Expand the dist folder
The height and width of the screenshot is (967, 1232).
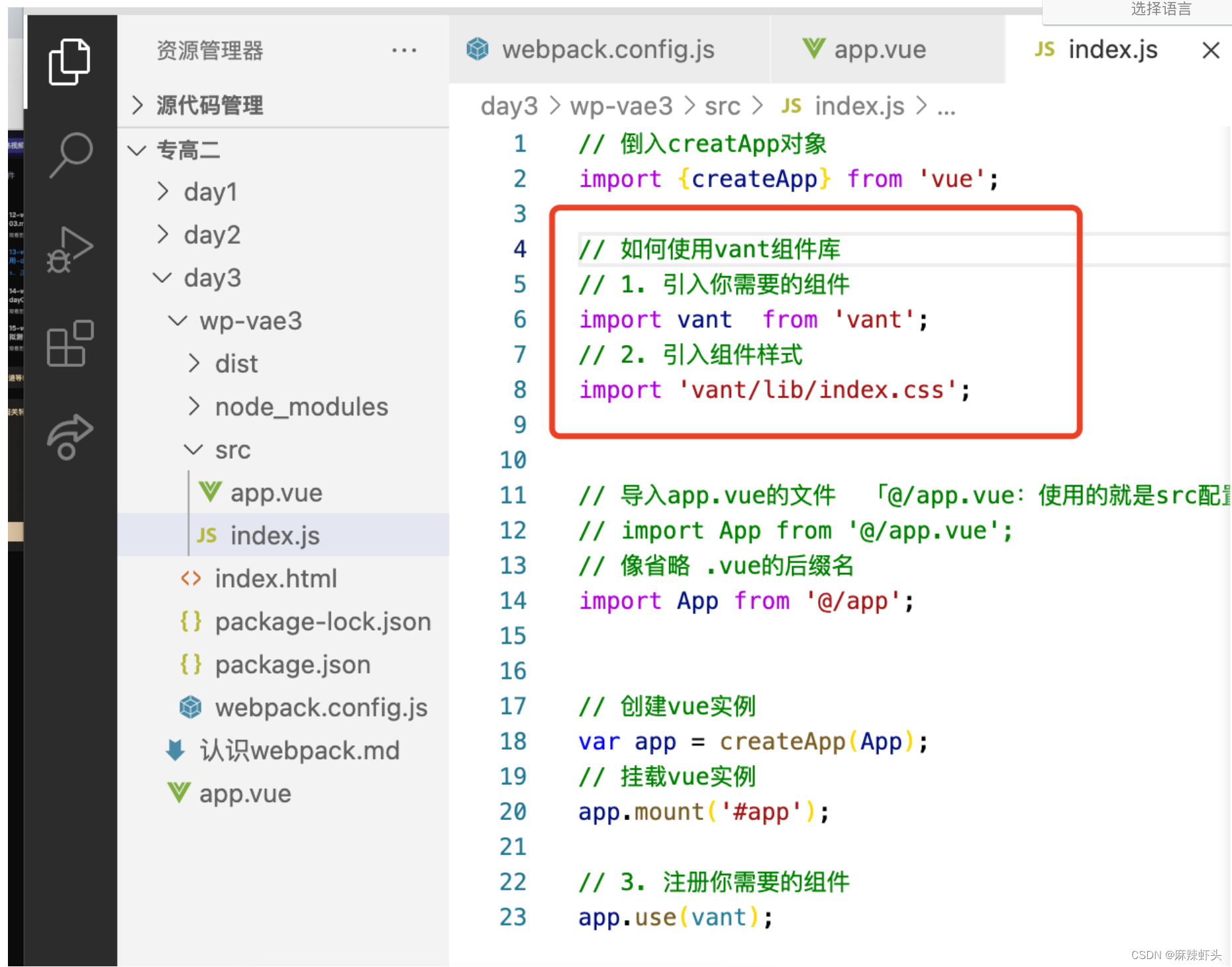283,364
